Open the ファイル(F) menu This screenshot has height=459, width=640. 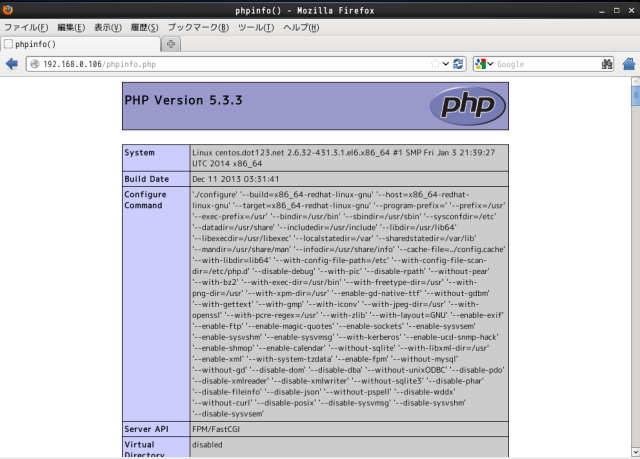tap(26, 28)
